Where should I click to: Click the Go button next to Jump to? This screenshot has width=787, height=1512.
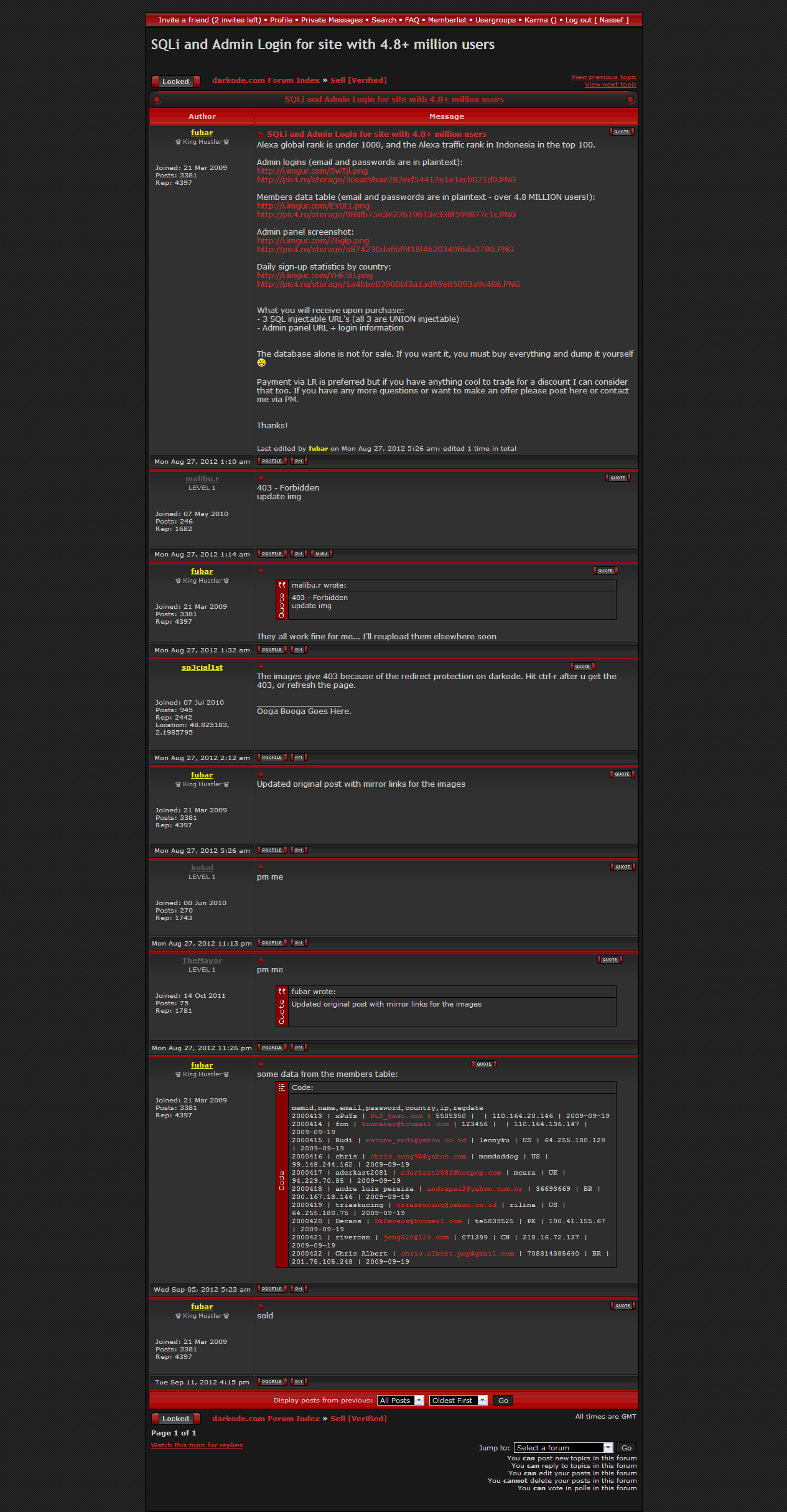[626, 1448]
